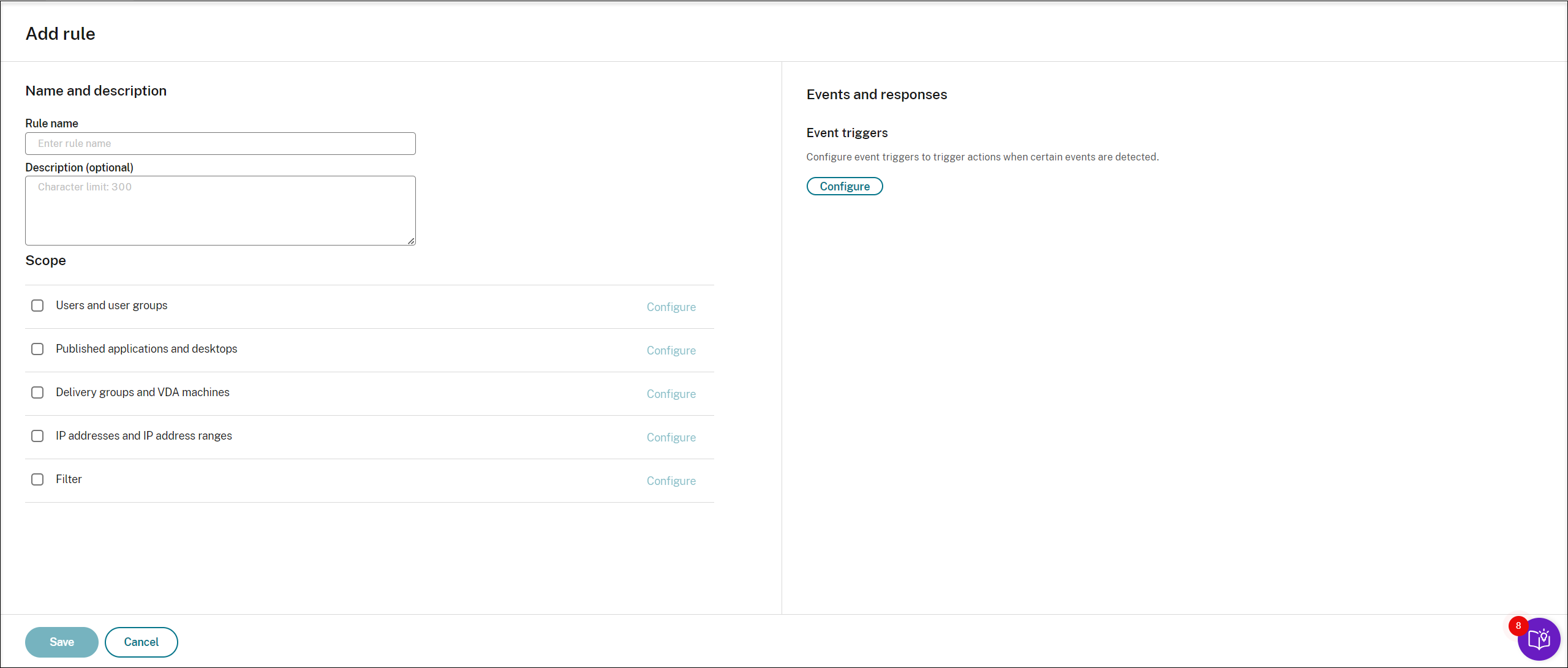Screen dimensions: 1568x668
Task: Toggle the Filter scope checkbox
Action: tap(37, 479)
